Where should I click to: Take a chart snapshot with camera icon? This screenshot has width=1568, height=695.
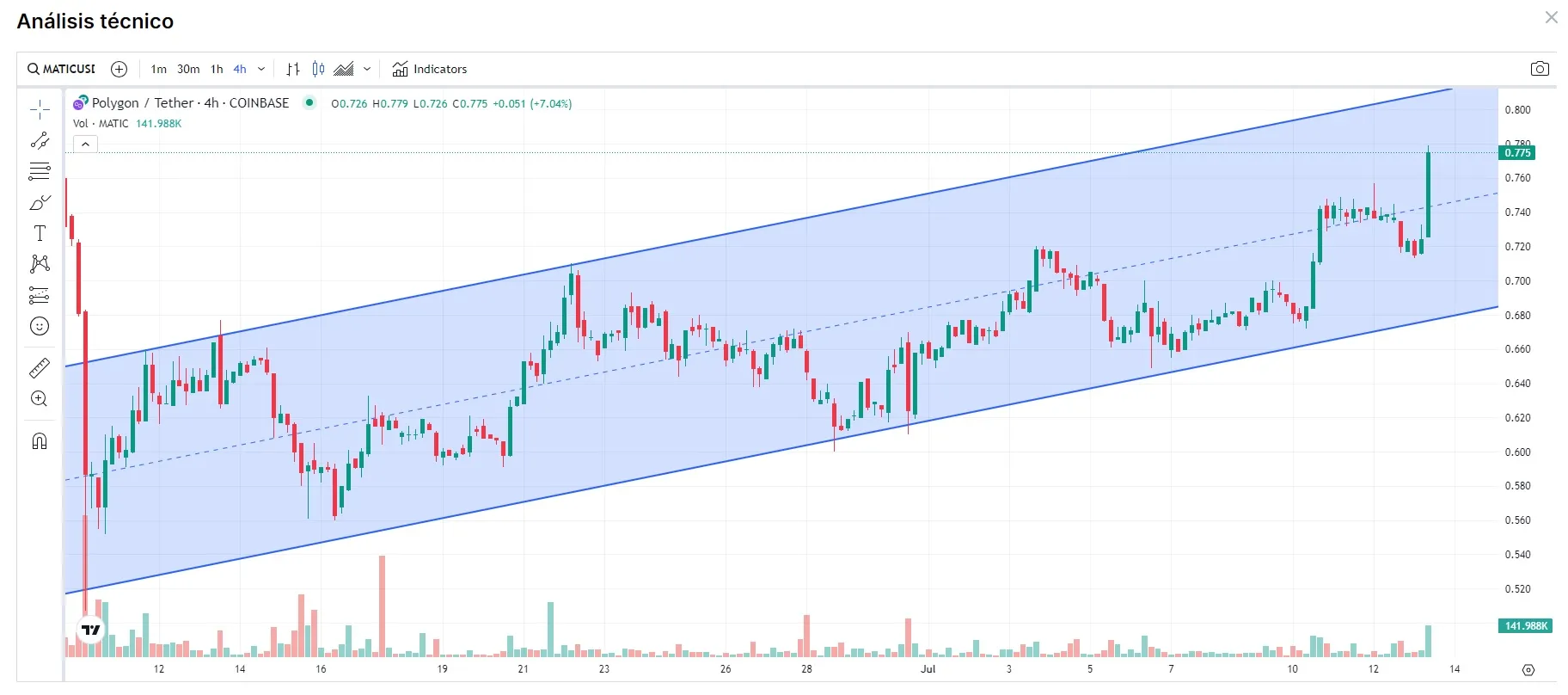(x=1540, y=69)
